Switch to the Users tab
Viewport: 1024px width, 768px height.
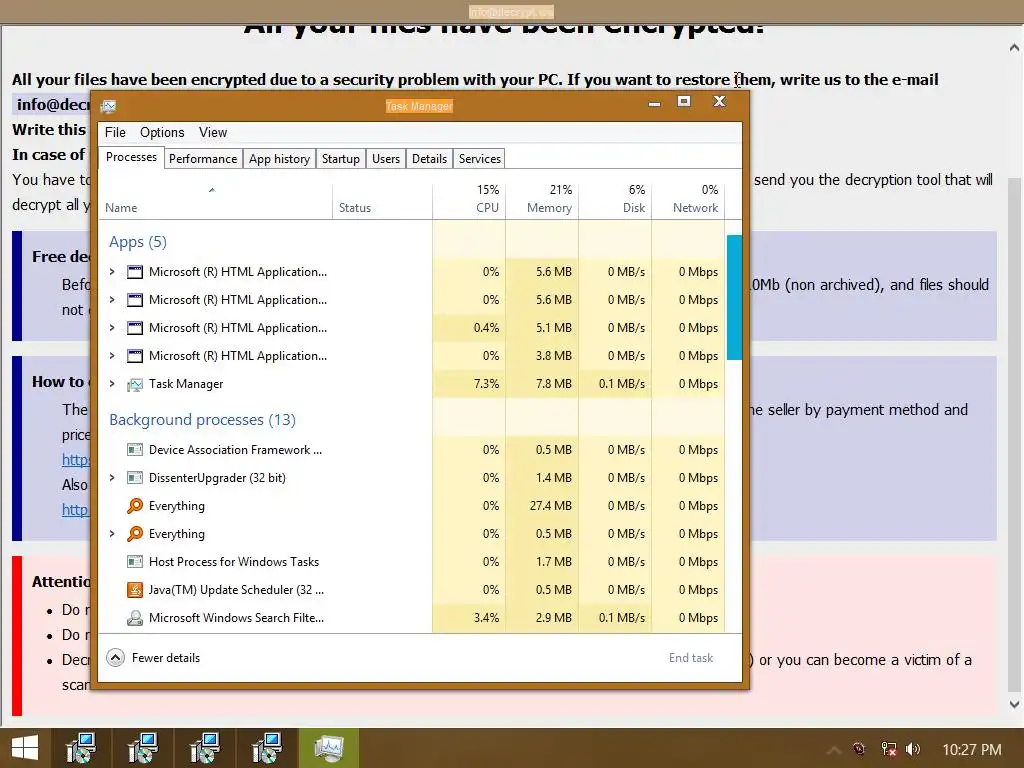click(x=386, y=159)
